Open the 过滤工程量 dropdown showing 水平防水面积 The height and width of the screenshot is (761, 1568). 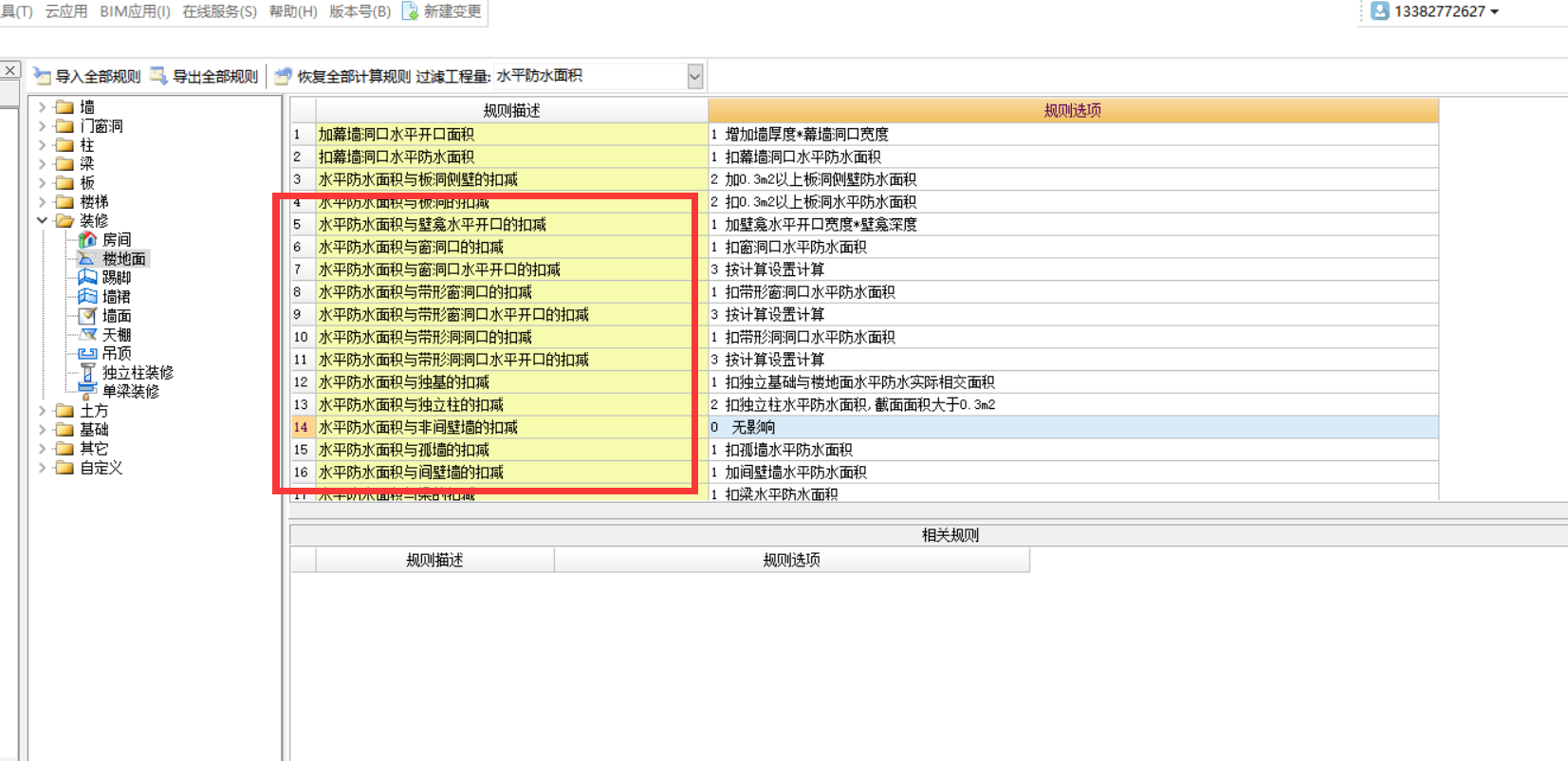coord(694,76)
